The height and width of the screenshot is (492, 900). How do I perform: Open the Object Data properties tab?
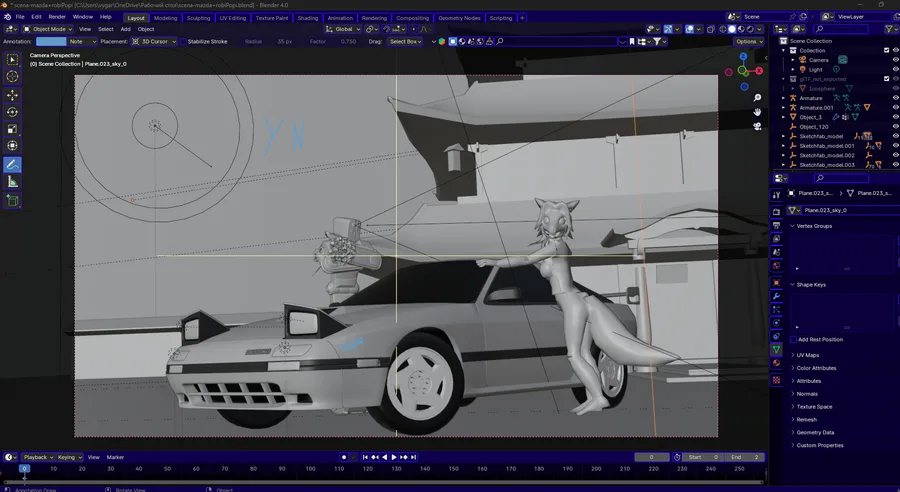coord(776,349)
